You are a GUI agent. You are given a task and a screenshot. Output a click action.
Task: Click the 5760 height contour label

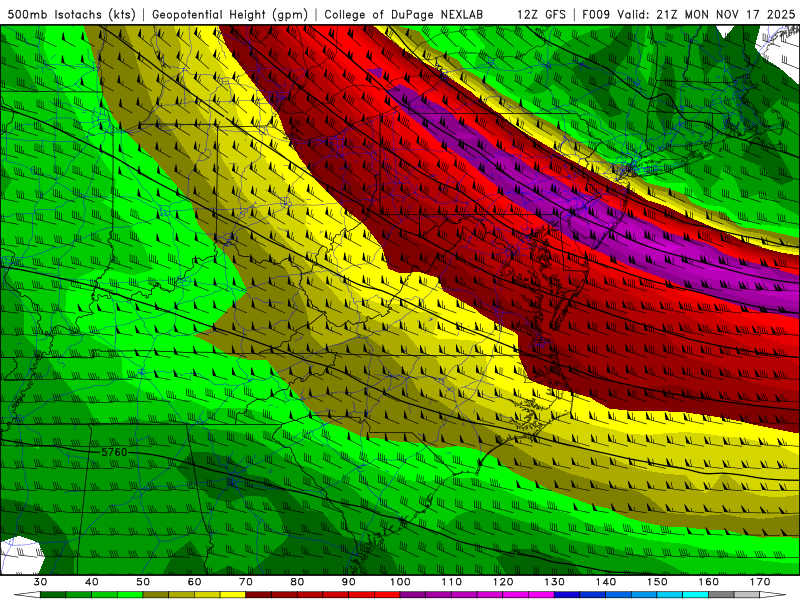pos(114,452)
